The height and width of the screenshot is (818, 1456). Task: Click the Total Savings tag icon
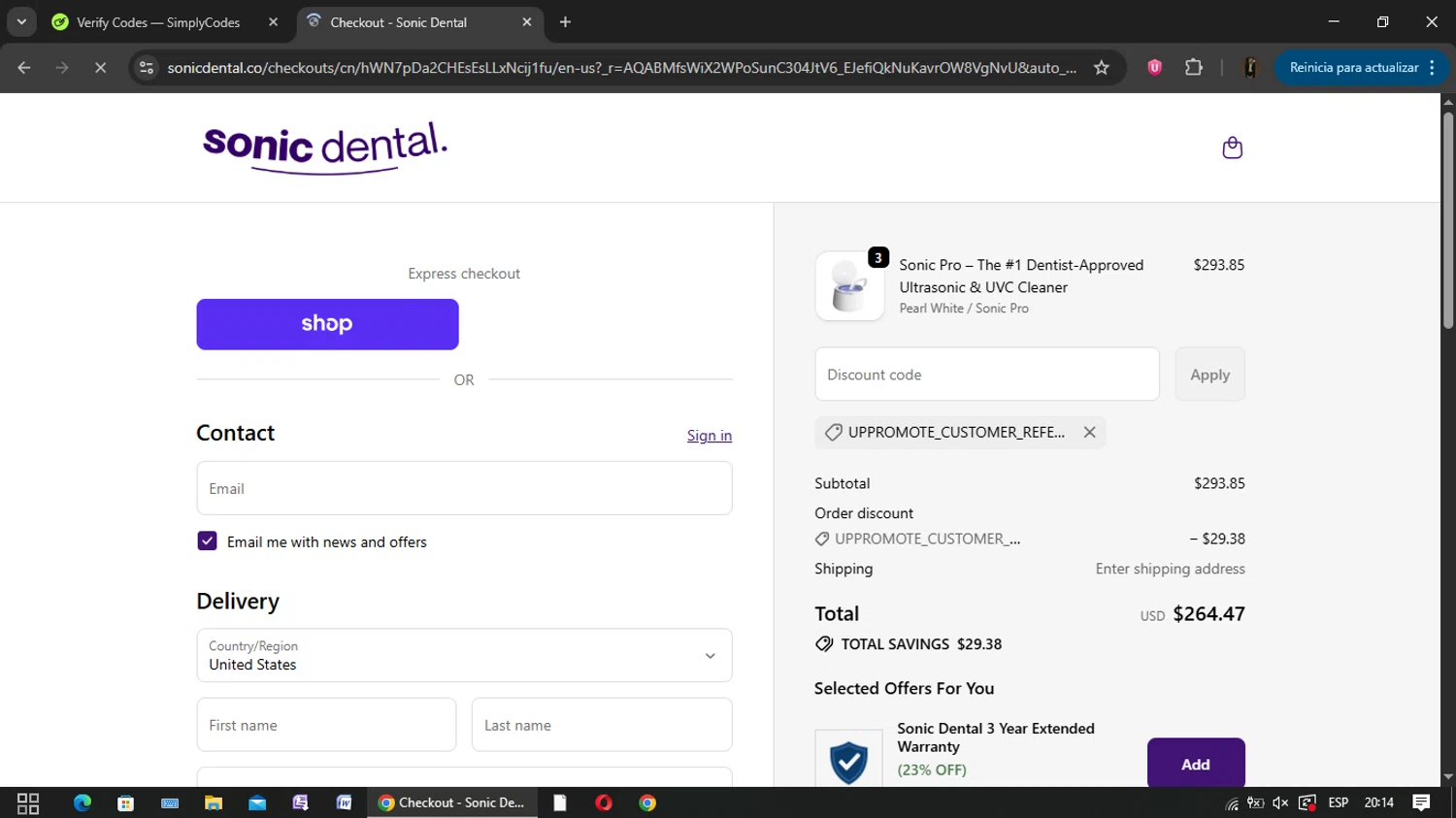click(x=824, y=644)
